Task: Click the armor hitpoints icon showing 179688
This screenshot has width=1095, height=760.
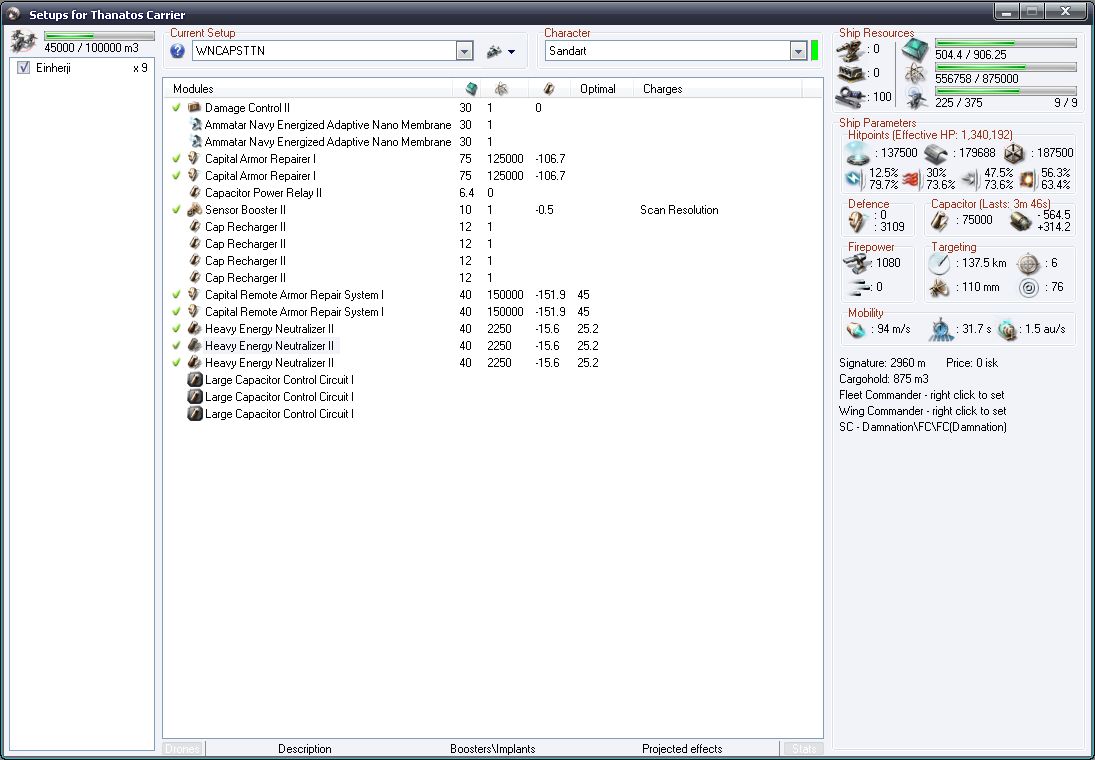Action: (936, 153)
